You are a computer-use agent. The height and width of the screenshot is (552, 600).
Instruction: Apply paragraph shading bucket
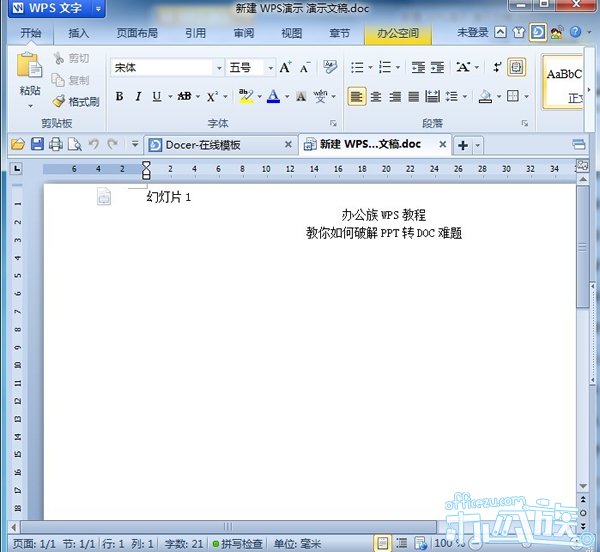485,96
